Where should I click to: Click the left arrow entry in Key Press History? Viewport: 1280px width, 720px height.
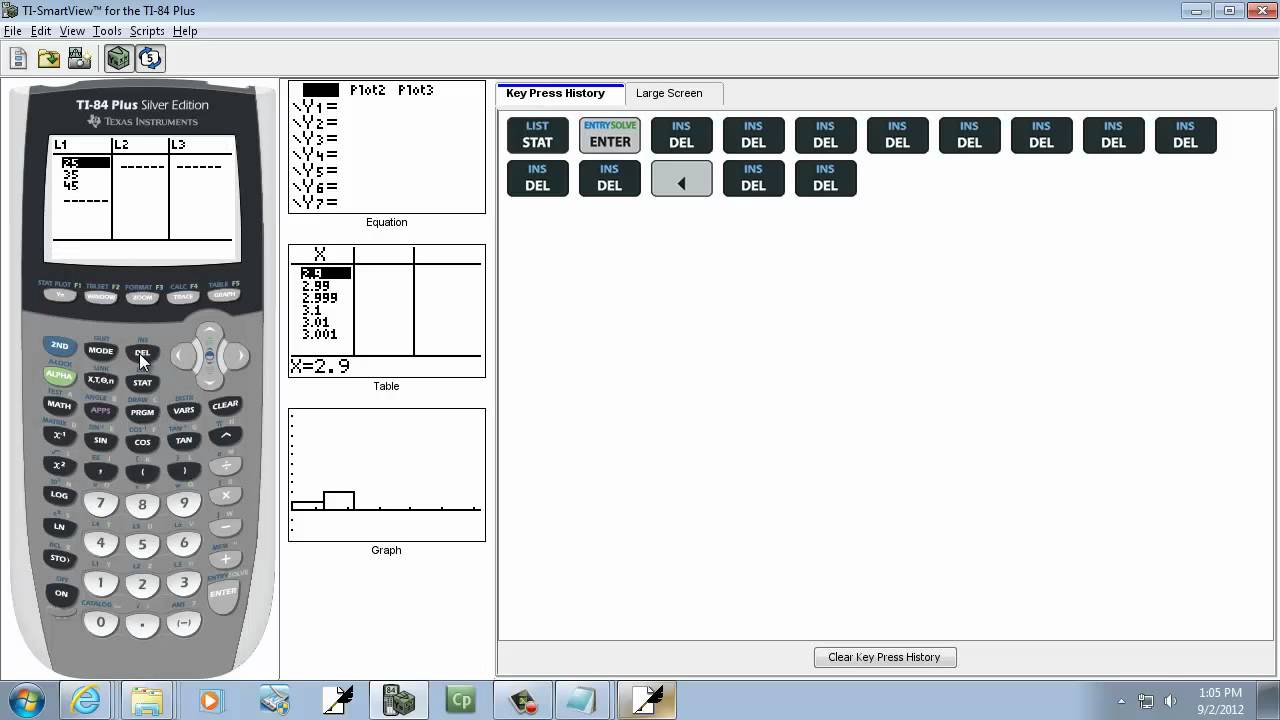[x=682, y=178]
